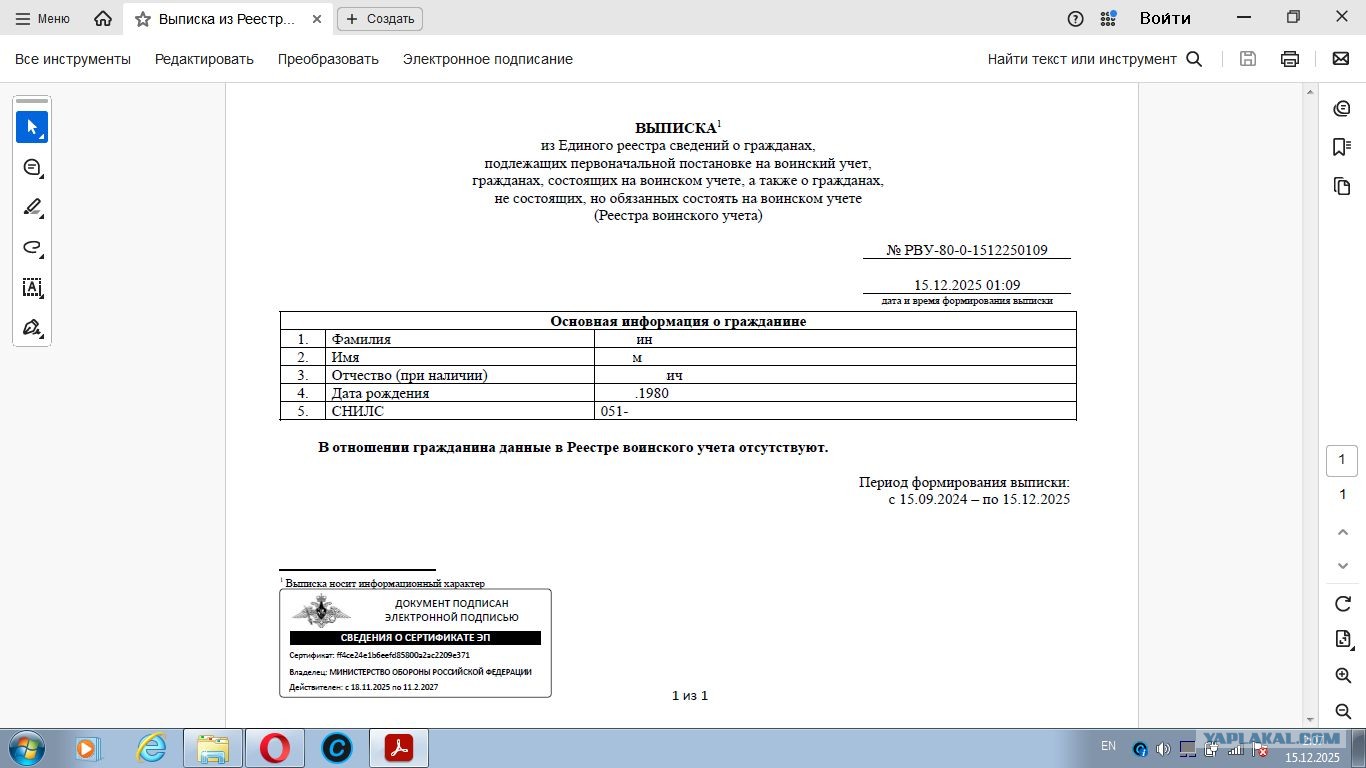Open the bookmarks panel
The image size is (1366, 768).
tap(1342, 147)
